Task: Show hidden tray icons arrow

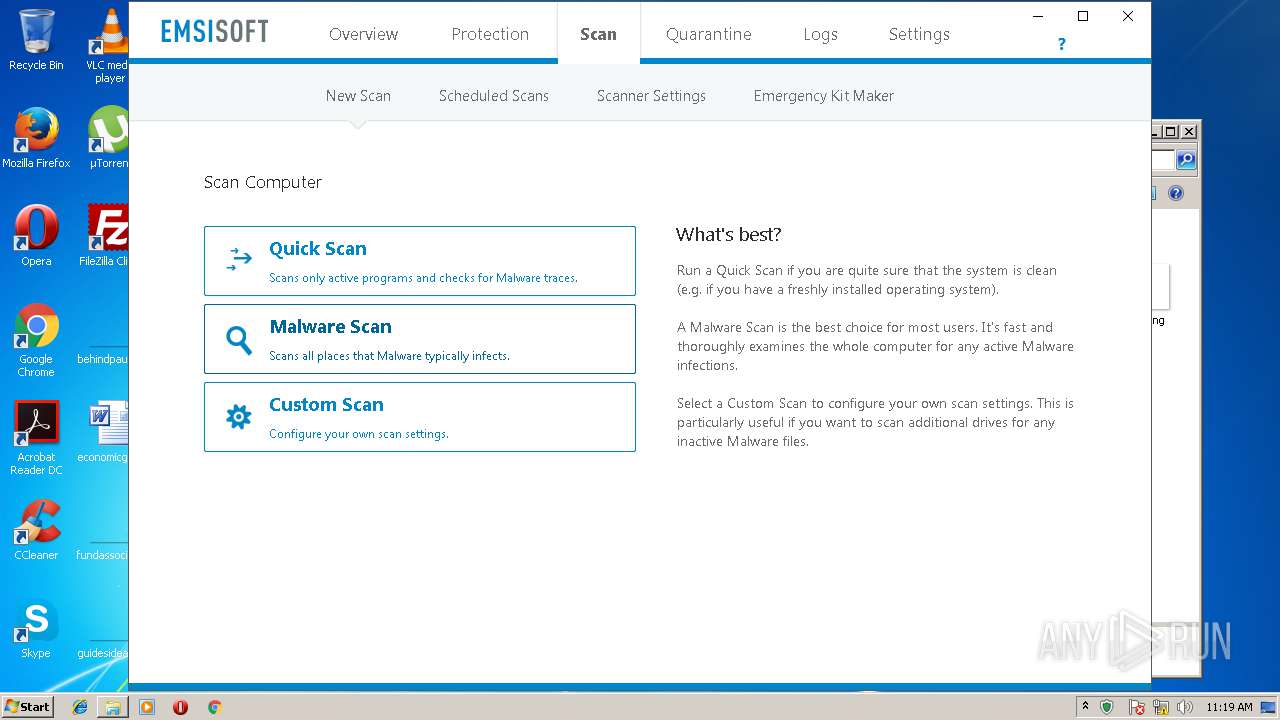Action: (x=1085, y=707)
